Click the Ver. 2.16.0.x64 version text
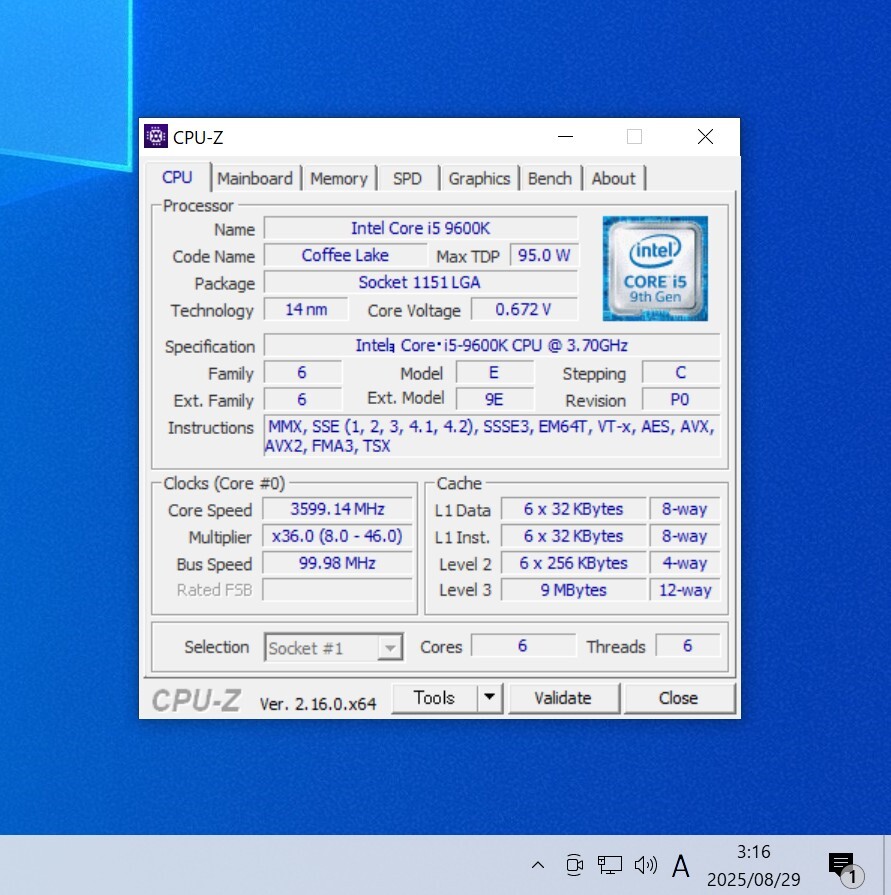 318,704
